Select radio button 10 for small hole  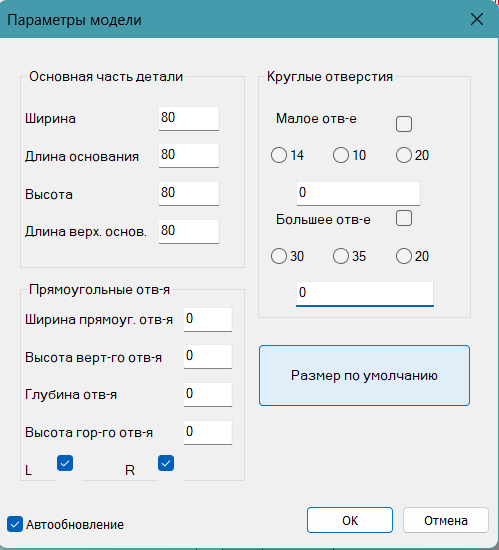click(341, 155)
